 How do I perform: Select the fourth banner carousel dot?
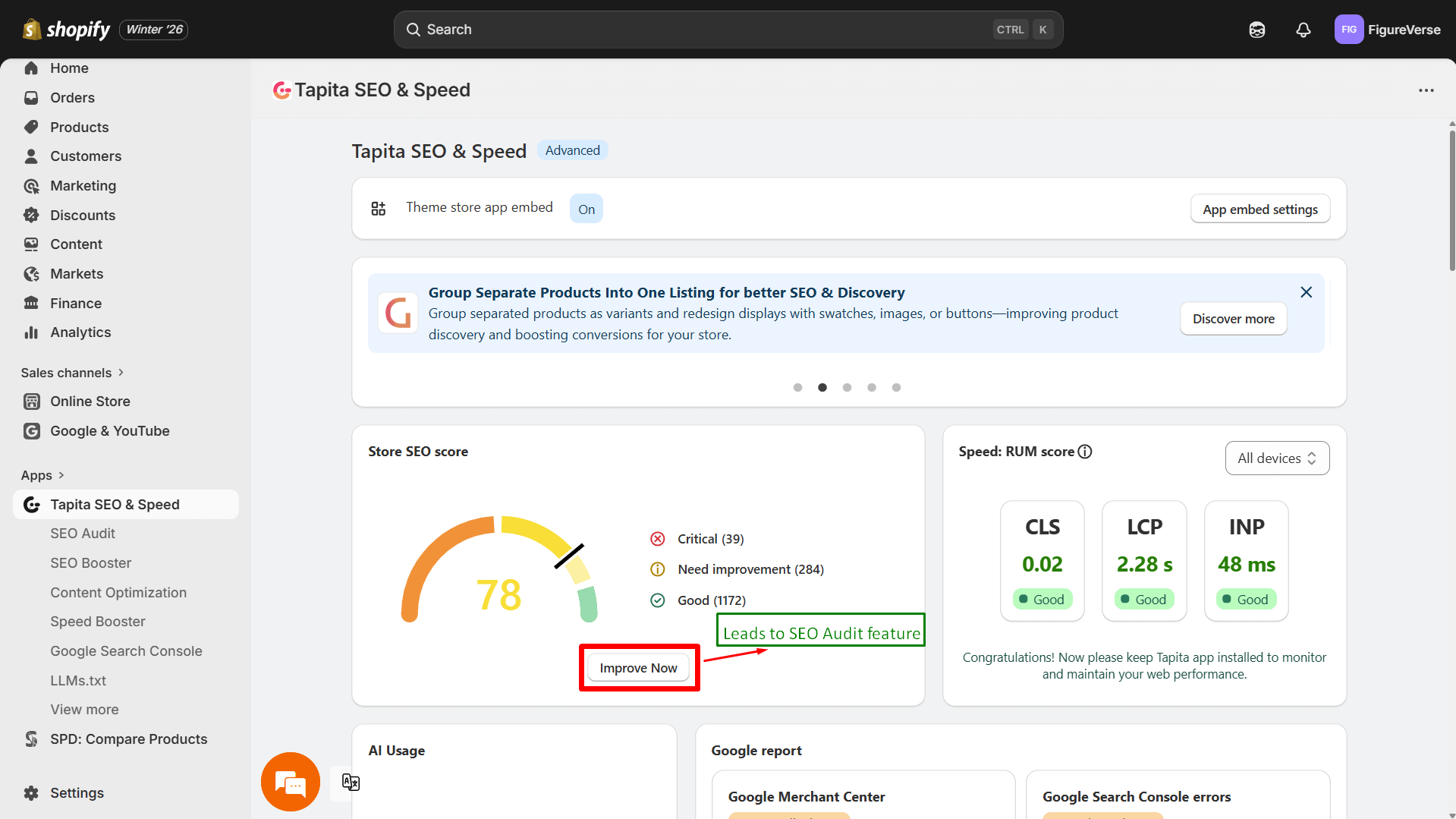(x=872, y=388)
